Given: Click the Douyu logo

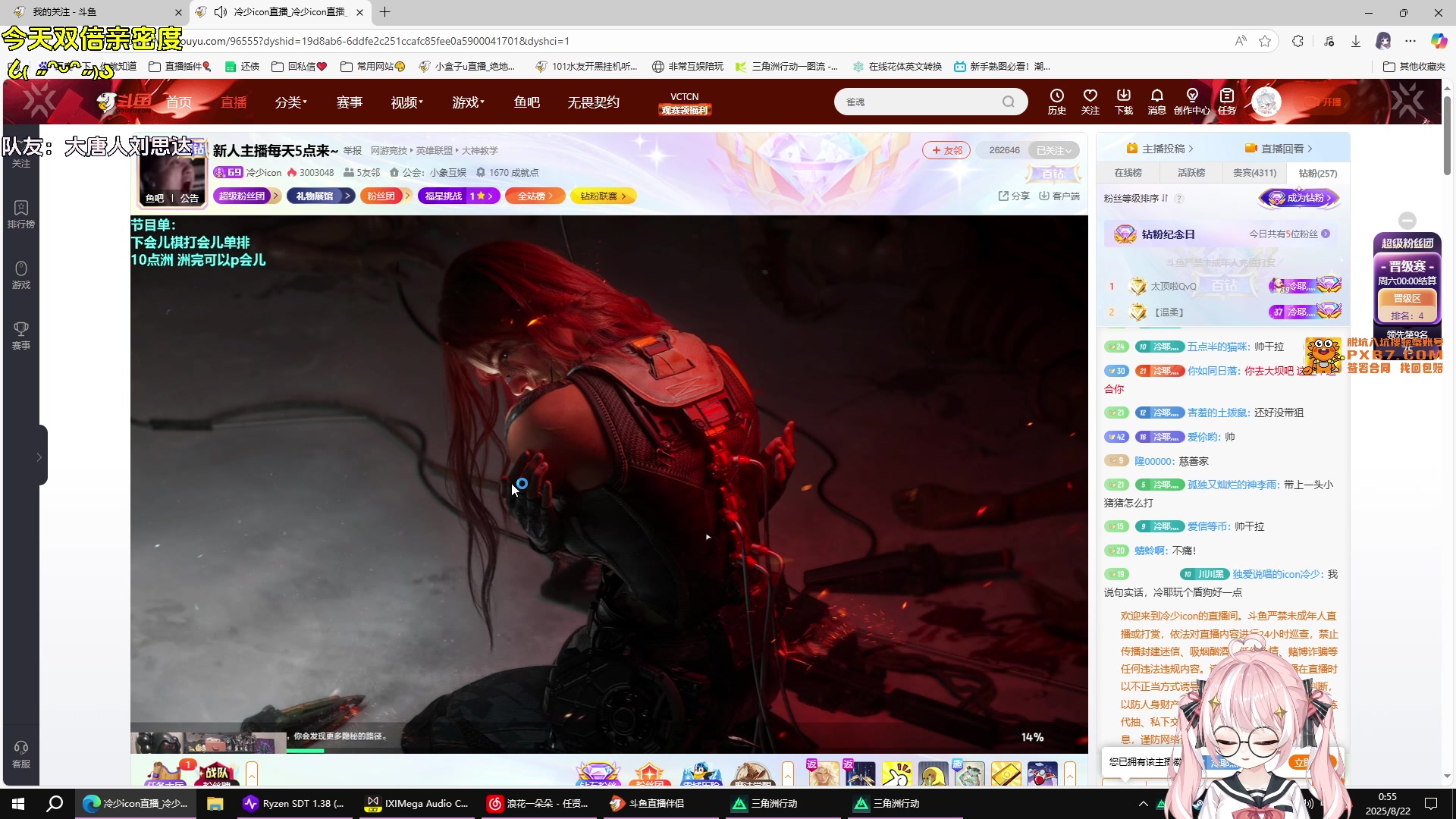Looking at the screenshot, I should [124, 102].
